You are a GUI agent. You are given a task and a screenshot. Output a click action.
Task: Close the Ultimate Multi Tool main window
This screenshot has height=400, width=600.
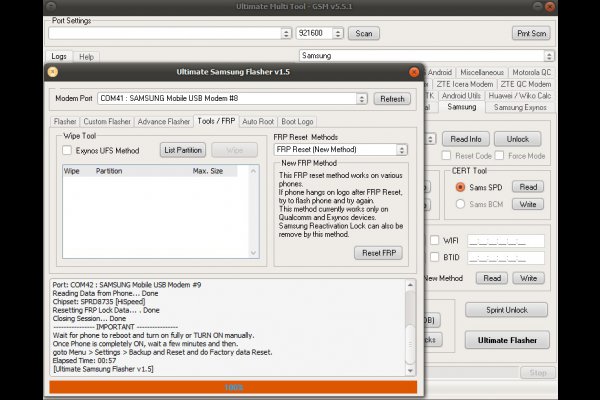(x=550, y=7)
